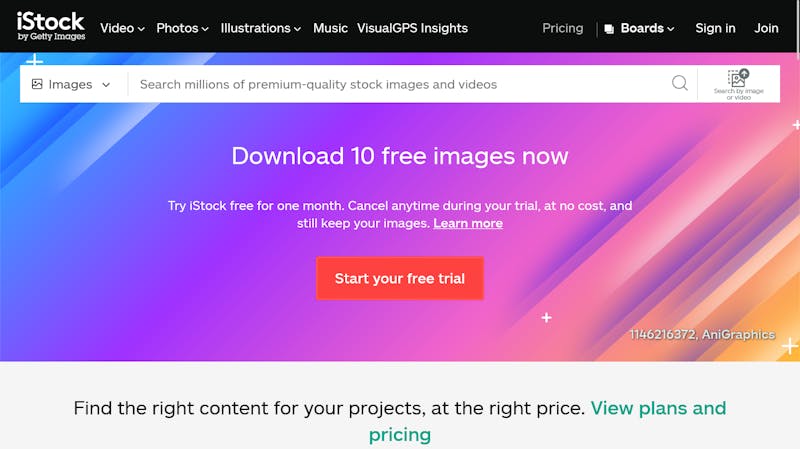800x449 pixels.
Task: Open VisualGPS Insights
Action: 412,28
